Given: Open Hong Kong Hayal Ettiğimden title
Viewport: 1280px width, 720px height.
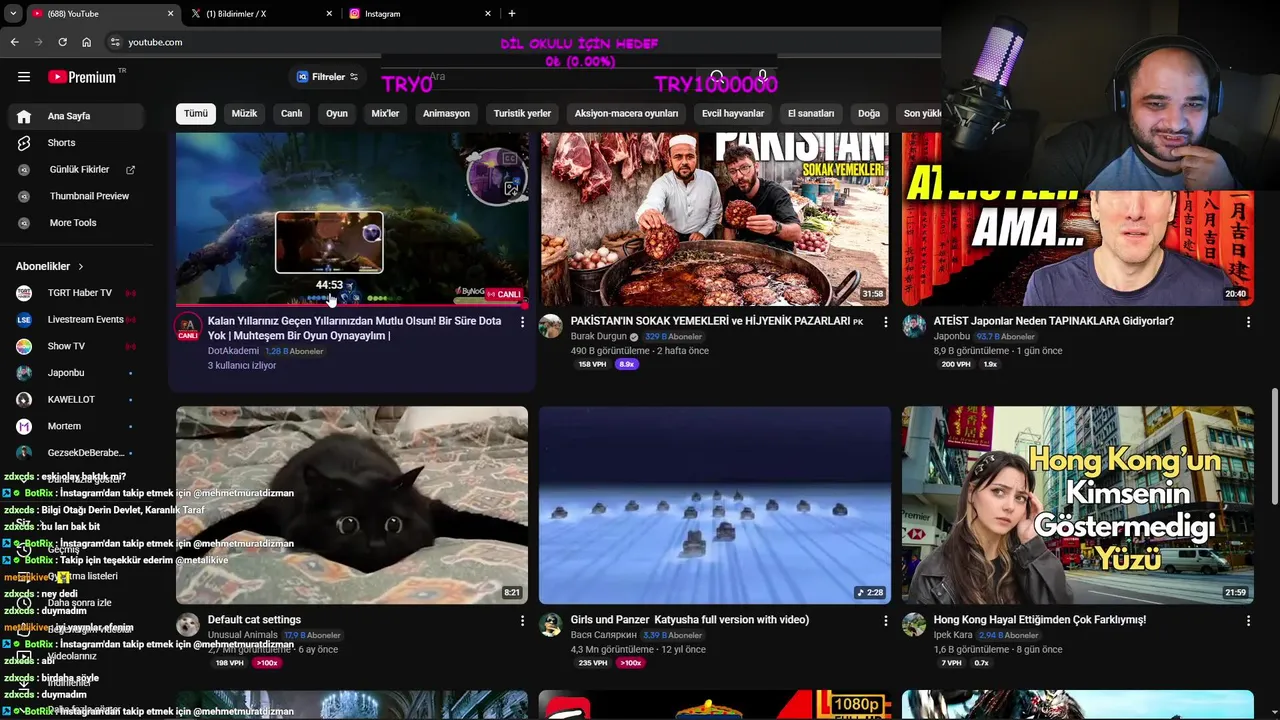Looking at the screenshot, I should (x=1040, y=620).
